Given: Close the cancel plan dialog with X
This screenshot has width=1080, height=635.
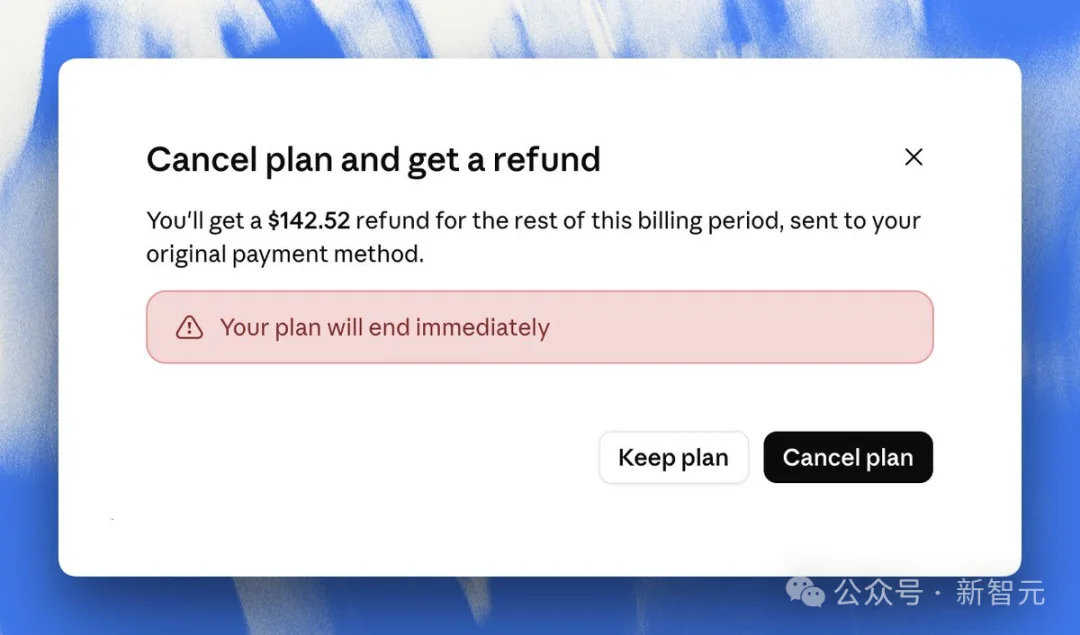Looking at the screenshot, I should 913,157.
